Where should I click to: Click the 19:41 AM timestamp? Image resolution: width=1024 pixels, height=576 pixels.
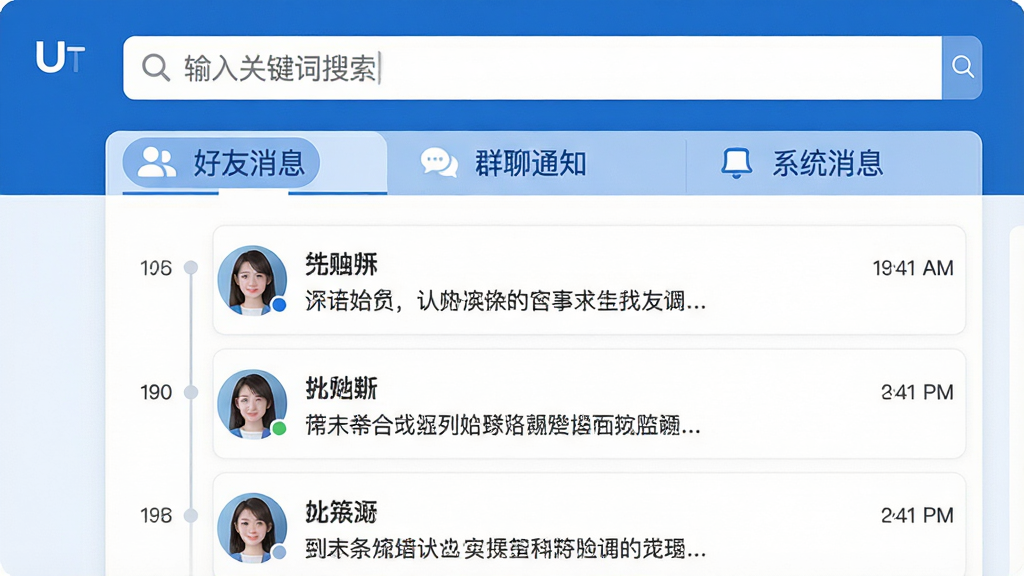(913, 268)
